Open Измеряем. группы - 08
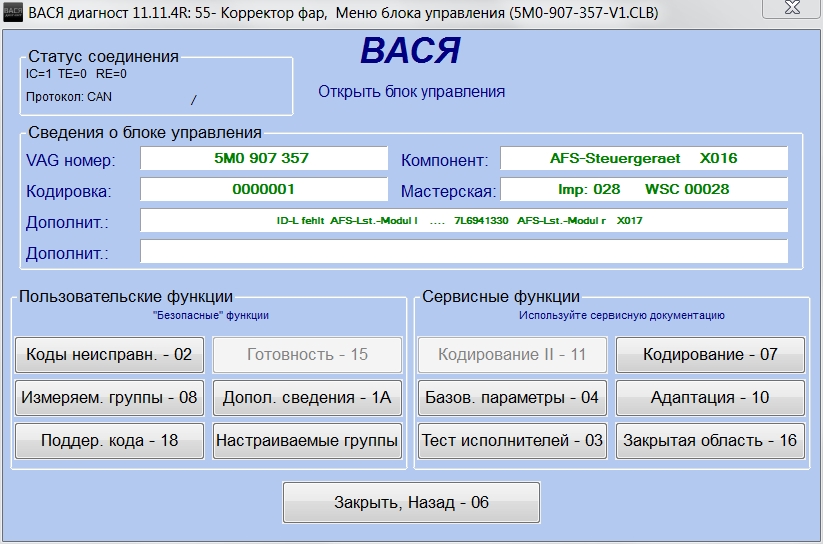Image resolution: width=823 pixels, height=544 pixels. (109, 398)
